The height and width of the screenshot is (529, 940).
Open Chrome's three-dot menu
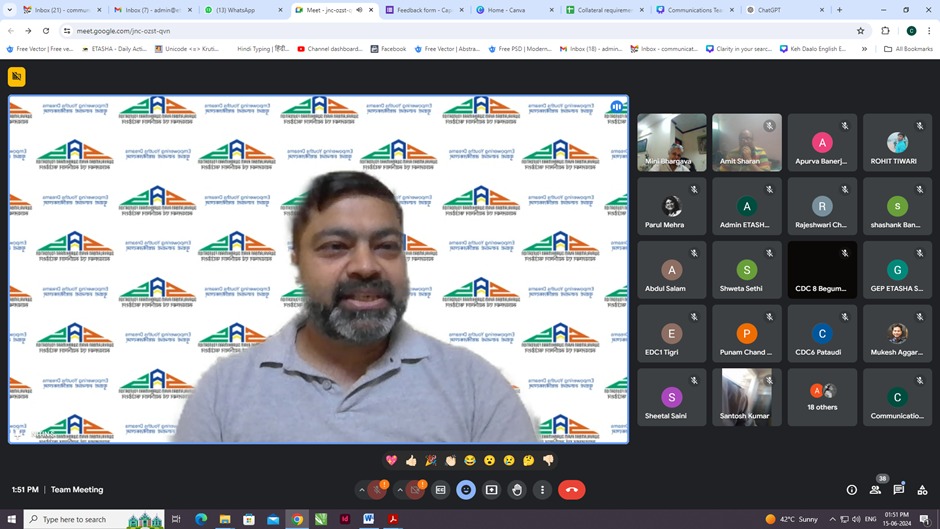[929, 31]
